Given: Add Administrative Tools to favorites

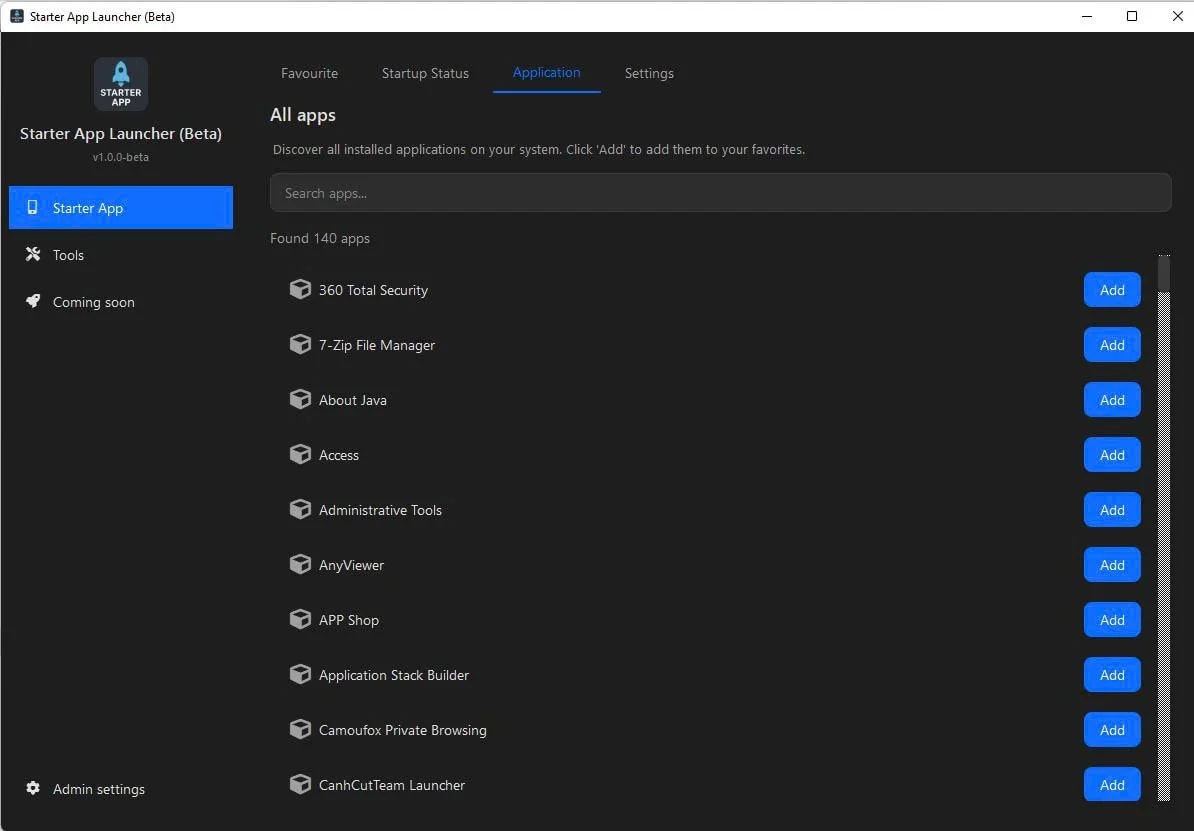Looking at the screenshot, I should tap(1111, 509).
